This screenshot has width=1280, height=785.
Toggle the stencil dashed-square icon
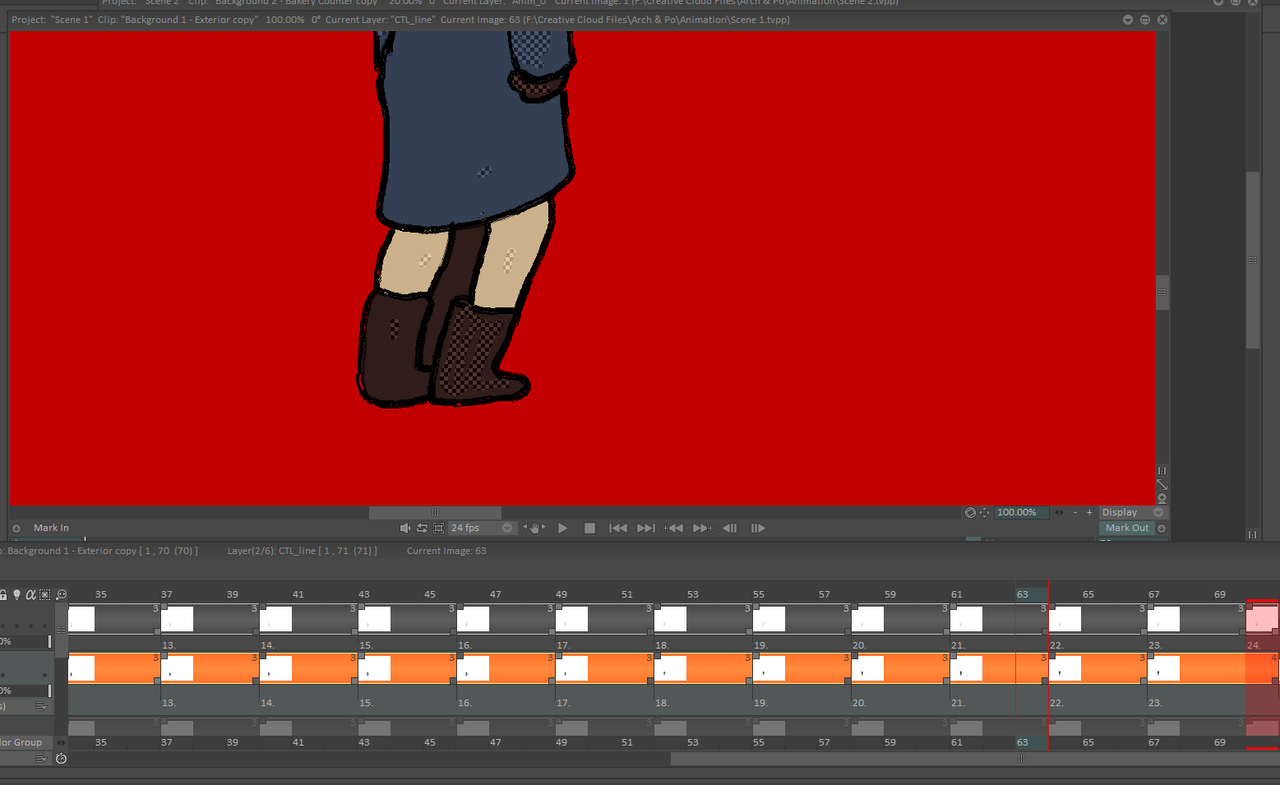coord(45,594)
